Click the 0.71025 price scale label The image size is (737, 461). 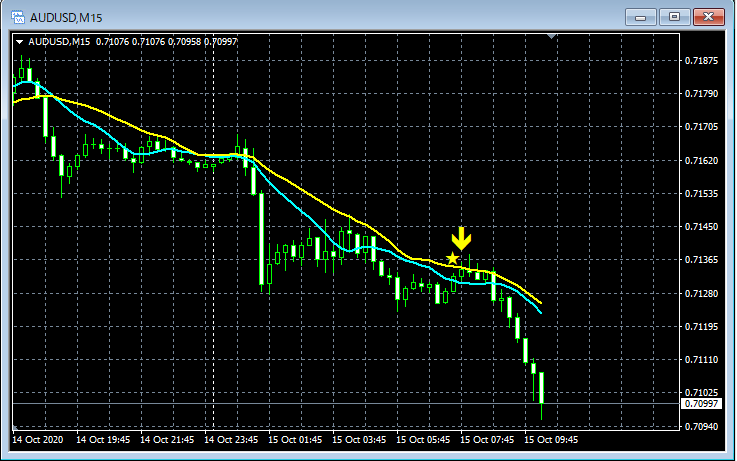coord(701,392)
